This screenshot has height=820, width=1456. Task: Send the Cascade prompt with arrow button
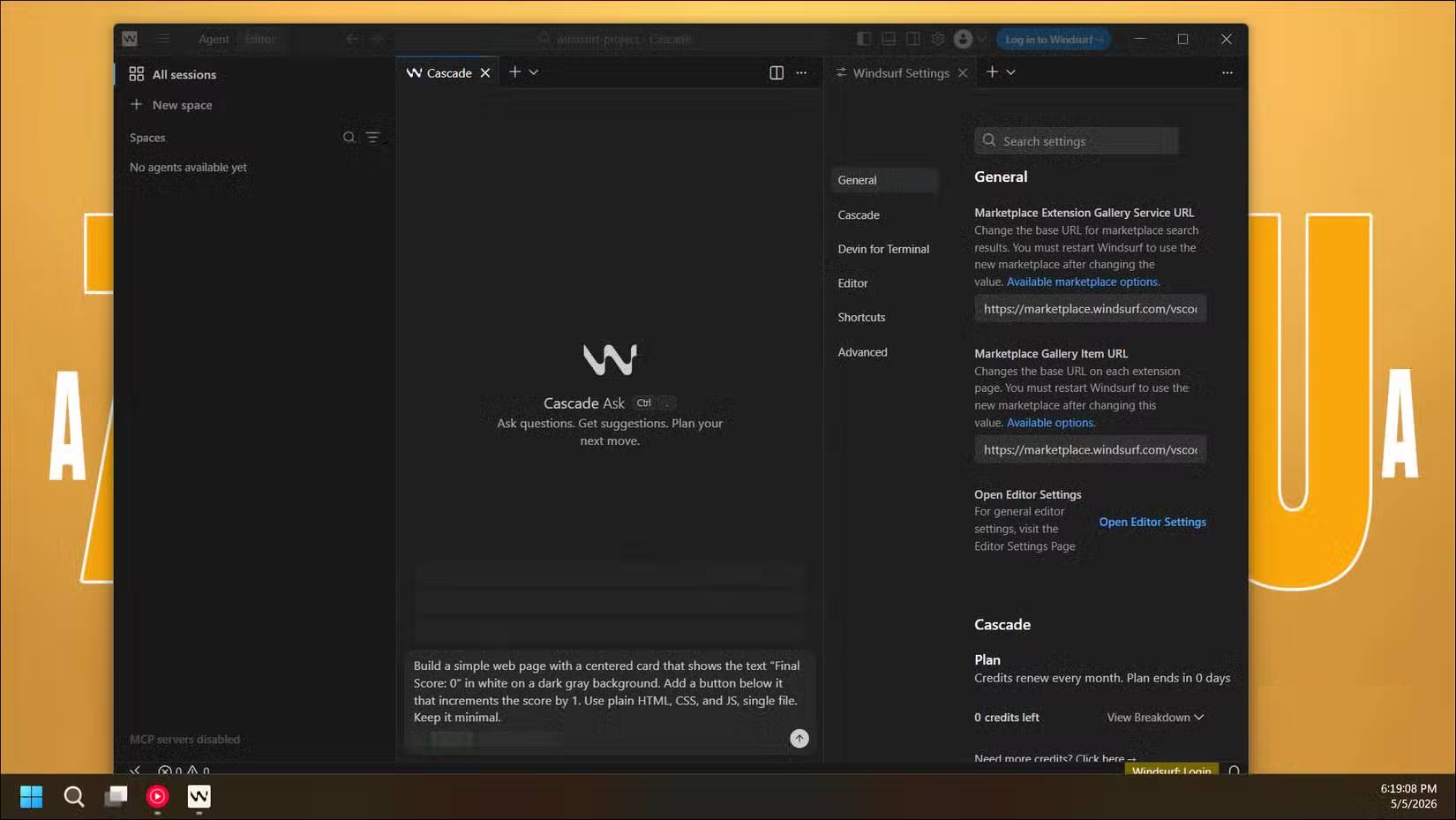[799, 739]
